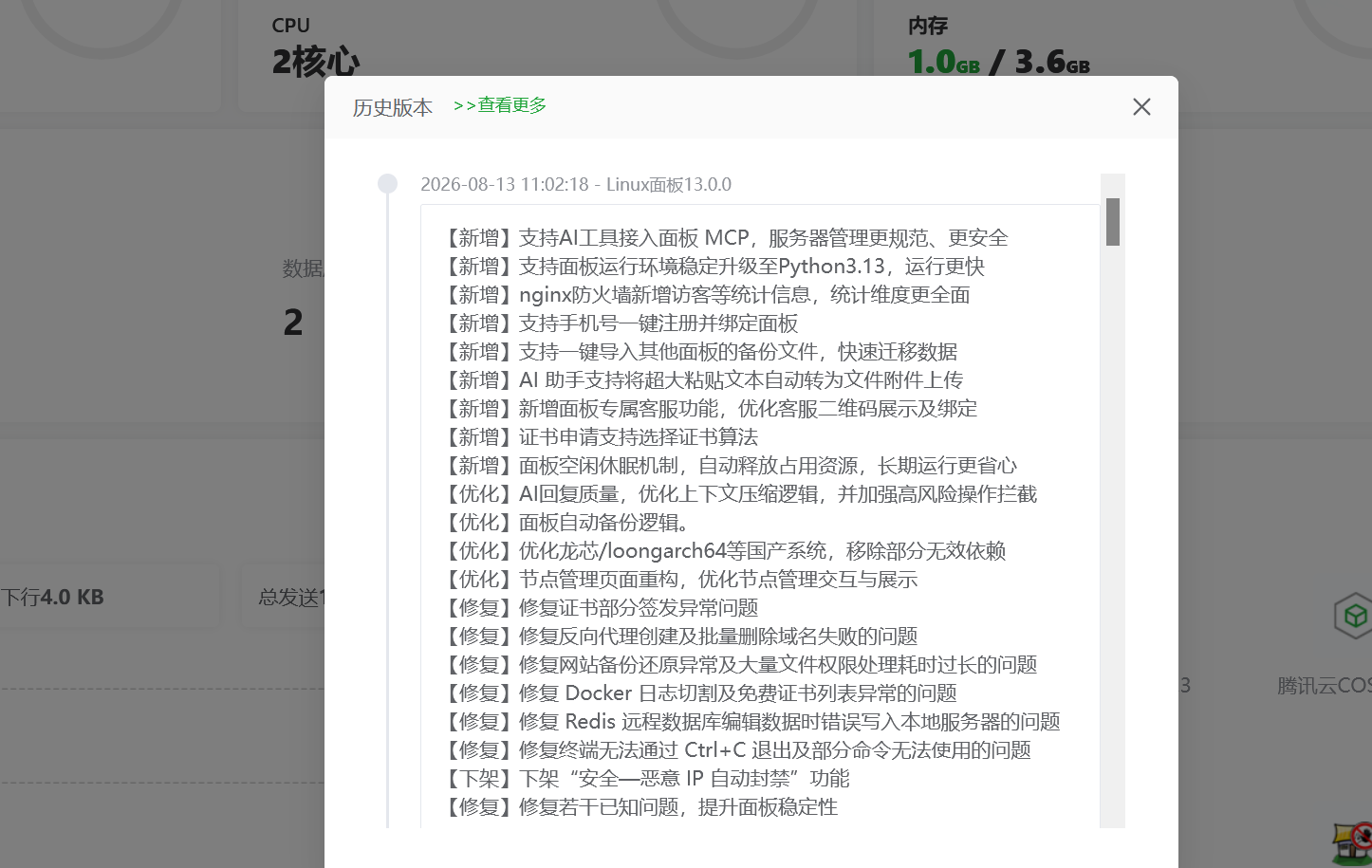Click the house icon at bottom-right corner
Screen dimensions: 1372x868
pos(1351,842)
